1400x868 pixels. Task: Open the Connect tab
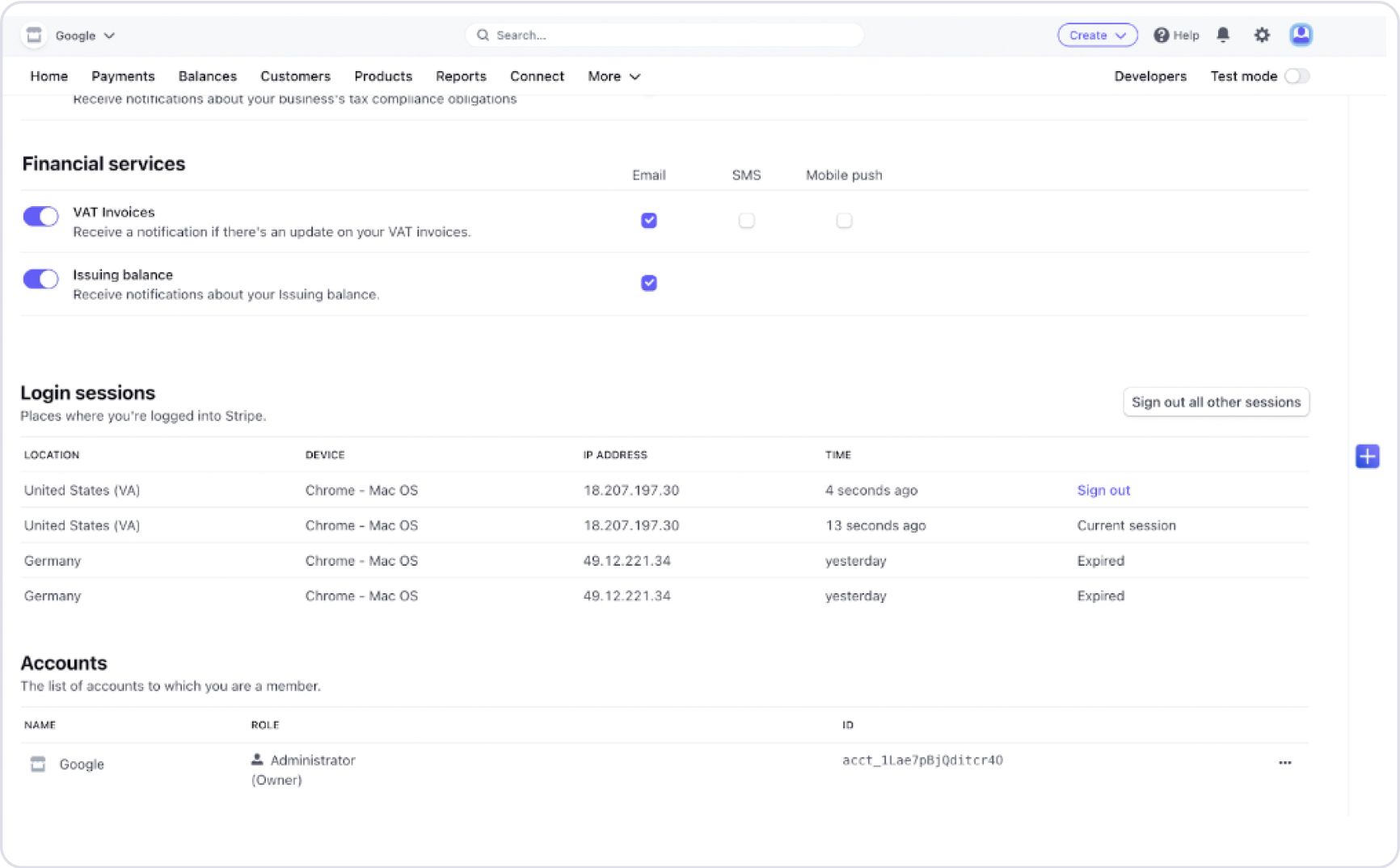coord(537,76)
